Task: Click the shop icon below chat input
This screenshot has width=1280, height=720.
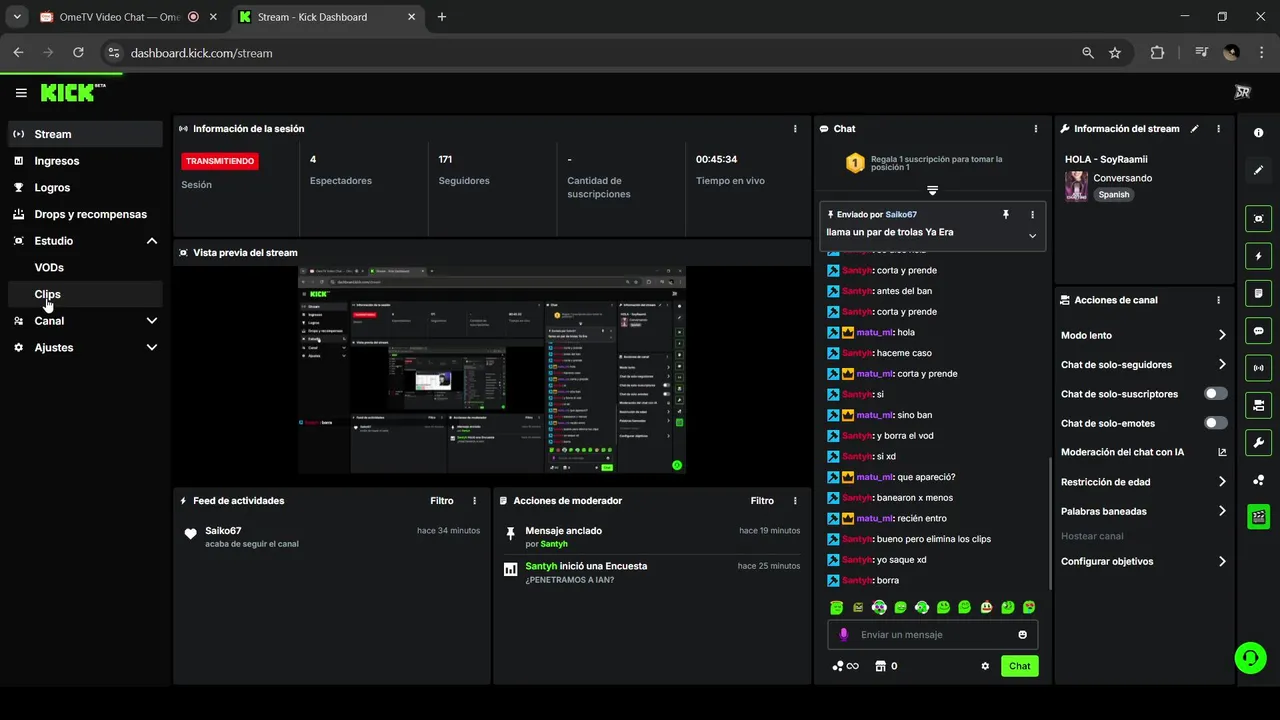Action: tap(881, 666)
